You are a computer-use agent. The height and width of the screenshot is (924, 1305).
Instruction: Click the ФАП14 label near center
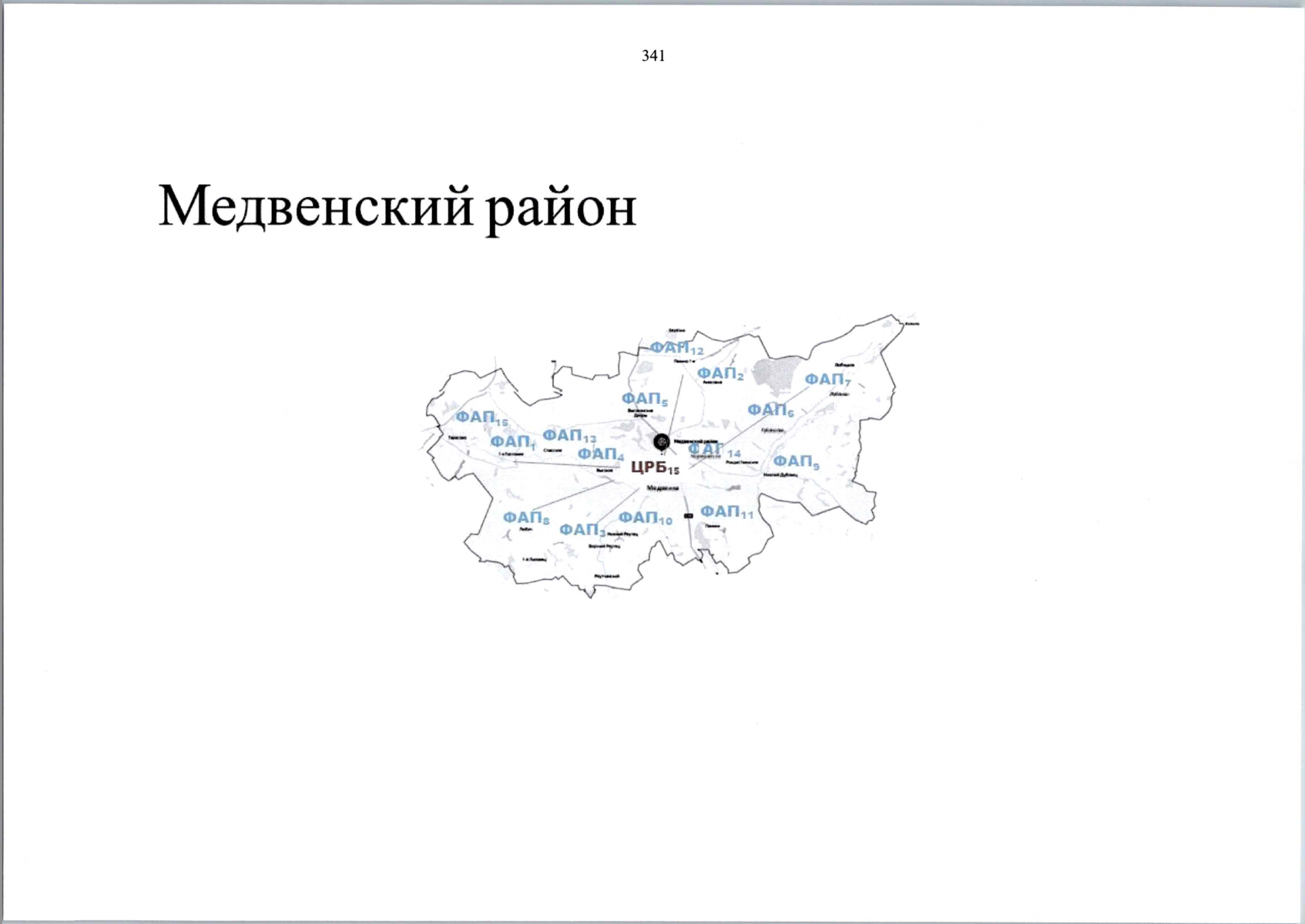click(x=713, y=450)
